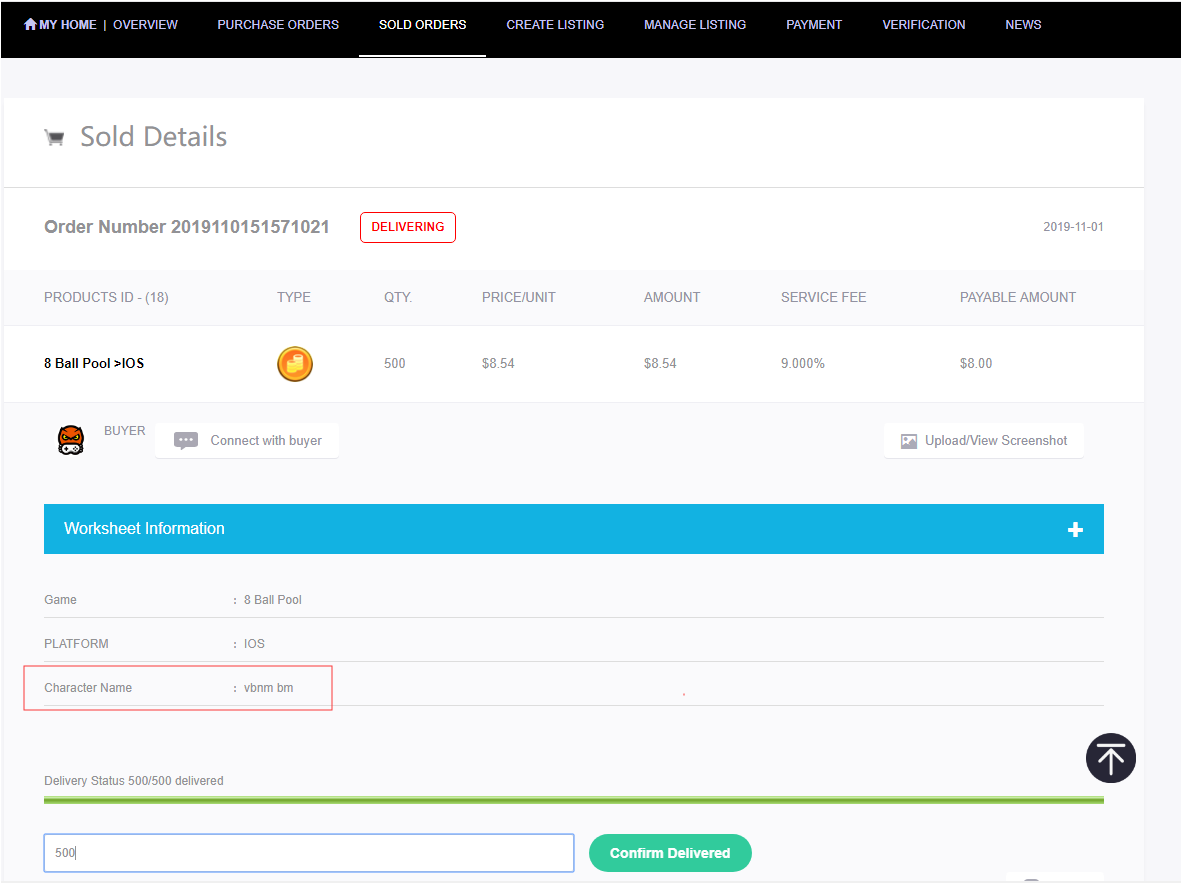1181x883 pixels.
Task: Click the 8 Ball Pool >IOS product name
Action: point(94,363)
